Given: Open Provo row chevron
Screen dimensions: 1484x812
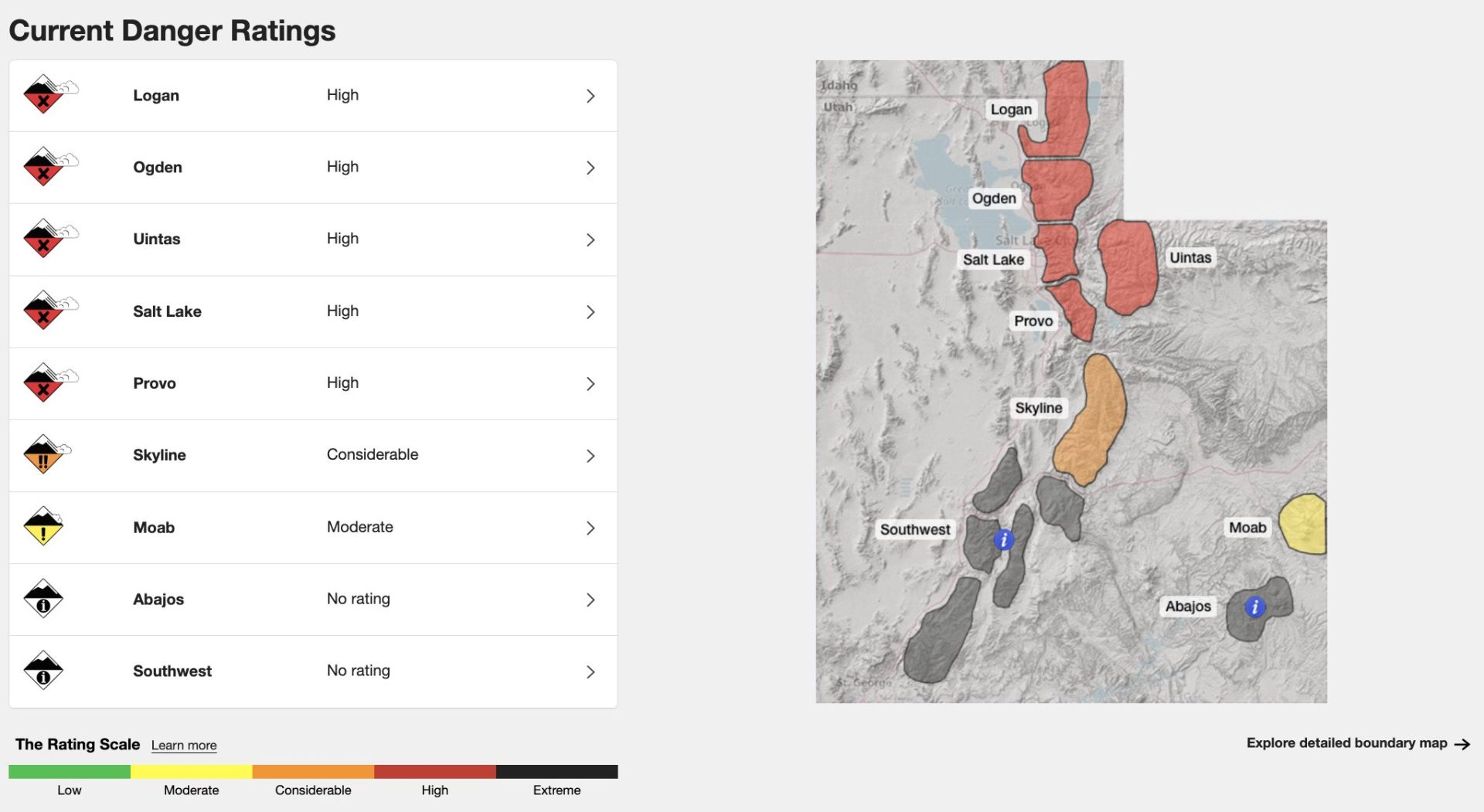Looking at the screenshot, I should 591,383.
